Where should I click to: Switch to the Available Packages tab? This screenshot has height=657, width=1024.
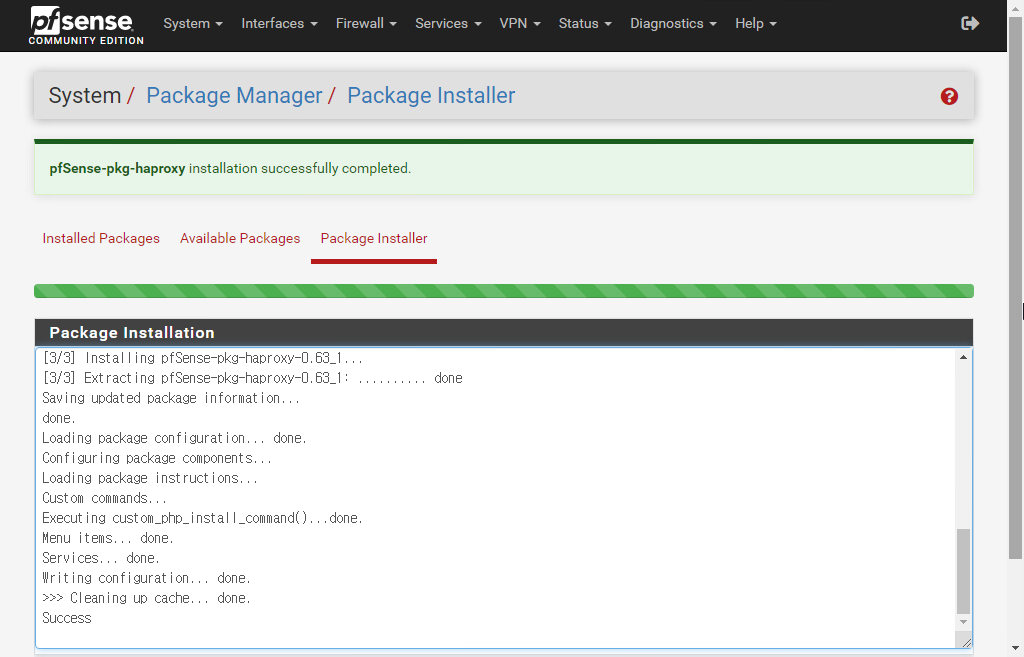[240, 238]
